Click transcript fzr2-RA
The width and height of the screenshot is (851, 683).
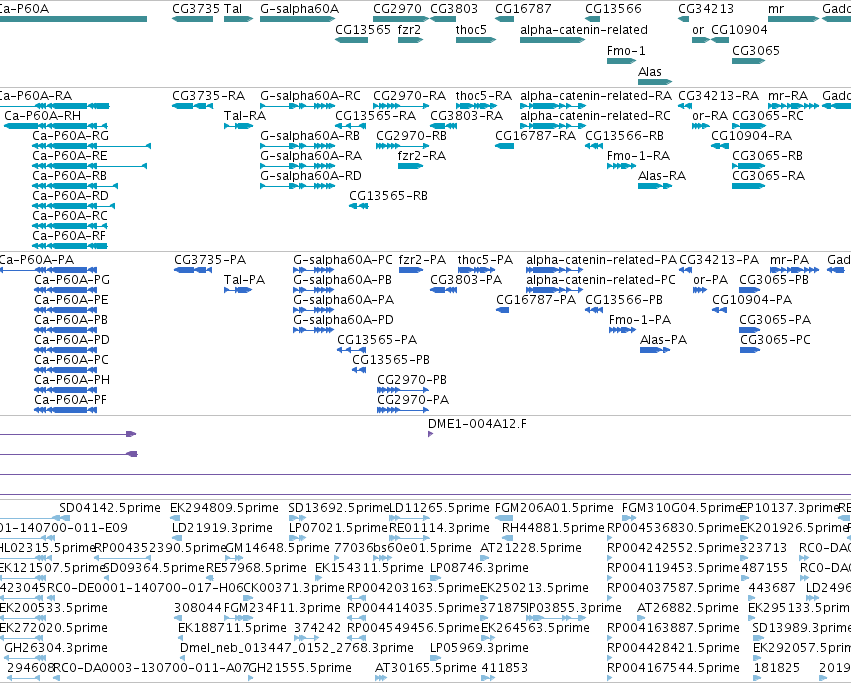[x=422, y=156]
